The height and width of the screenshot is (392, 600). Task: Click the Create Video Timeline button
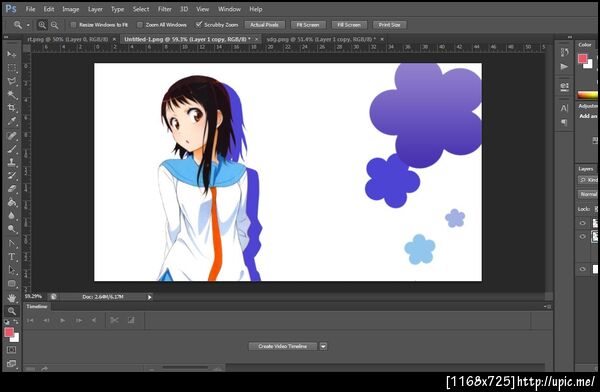pos(282,346)
